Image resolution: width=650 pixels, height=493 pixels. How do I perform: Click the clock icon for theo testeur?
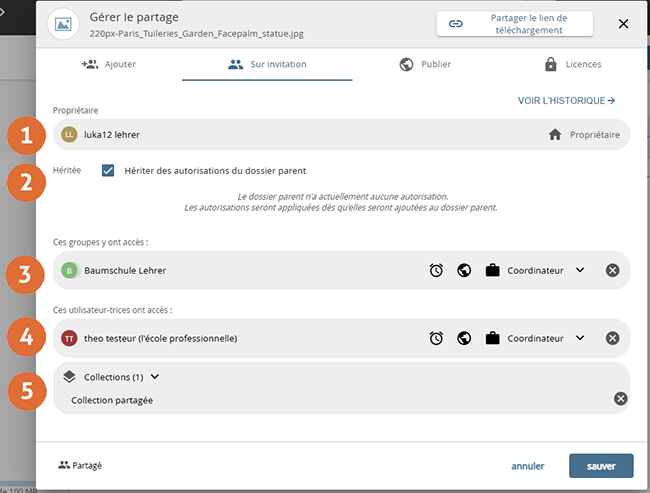[436, 338]
